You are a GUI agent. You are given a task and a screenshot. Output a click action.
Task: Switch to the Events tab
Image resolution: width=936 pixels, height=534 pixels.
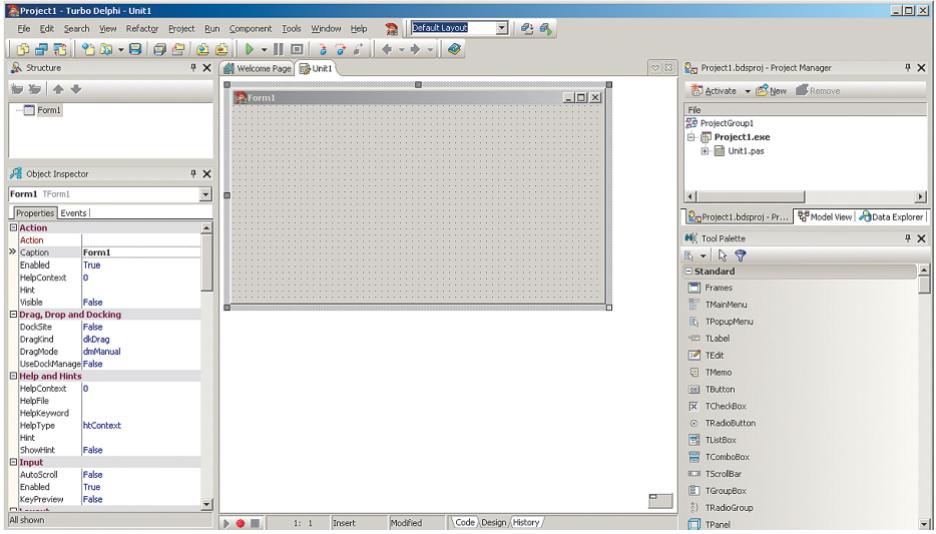[73, 213]
